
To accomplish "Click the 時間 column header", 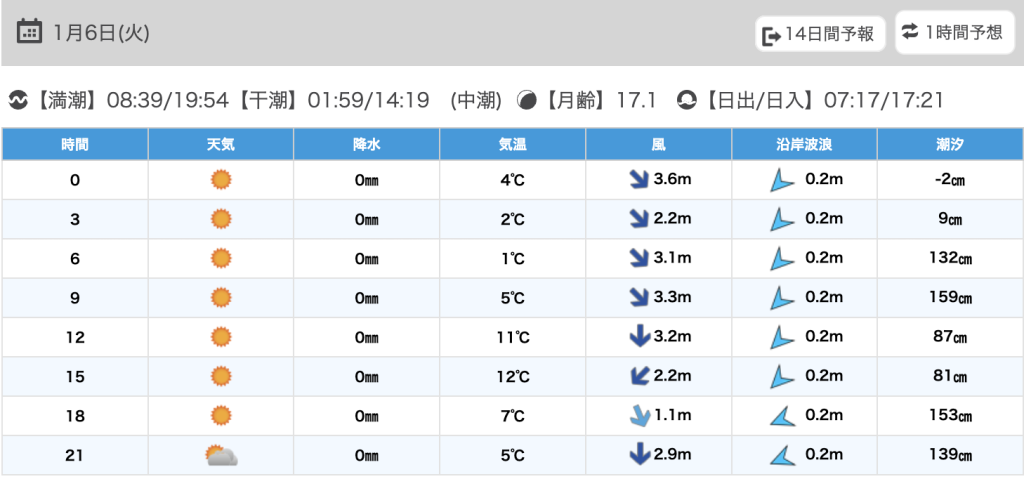I will tap(75, 144).
